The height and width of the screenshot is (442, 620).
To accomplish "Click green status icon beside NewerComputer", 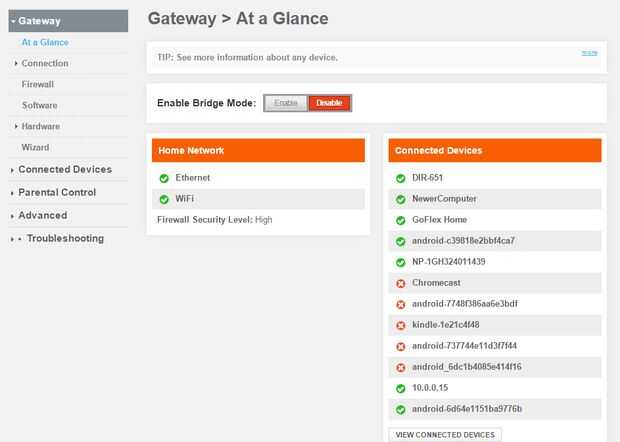I will click(401, 199).
